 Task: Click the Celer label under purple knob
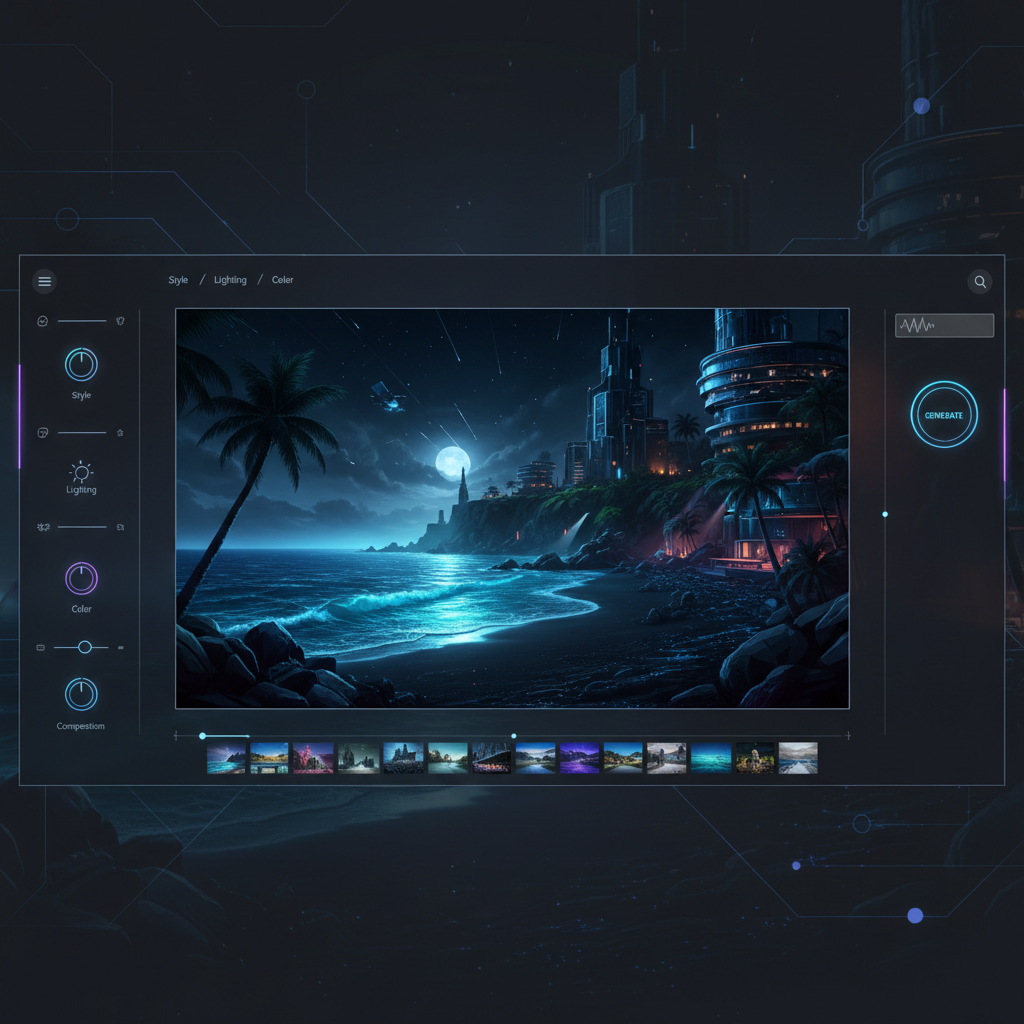coord(81,609)
